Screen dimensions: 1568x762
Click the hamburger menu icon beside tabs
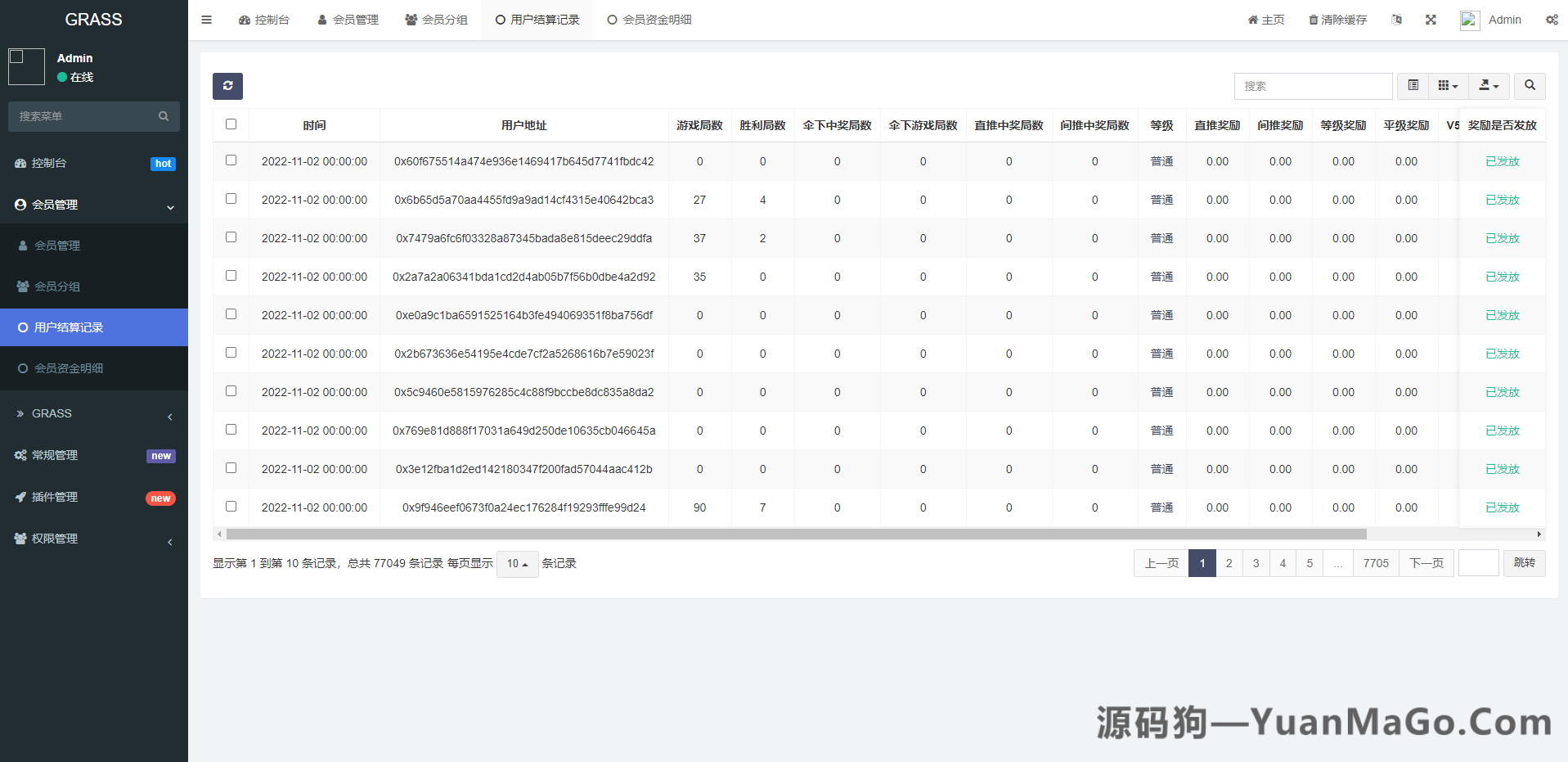click(206, 19)
